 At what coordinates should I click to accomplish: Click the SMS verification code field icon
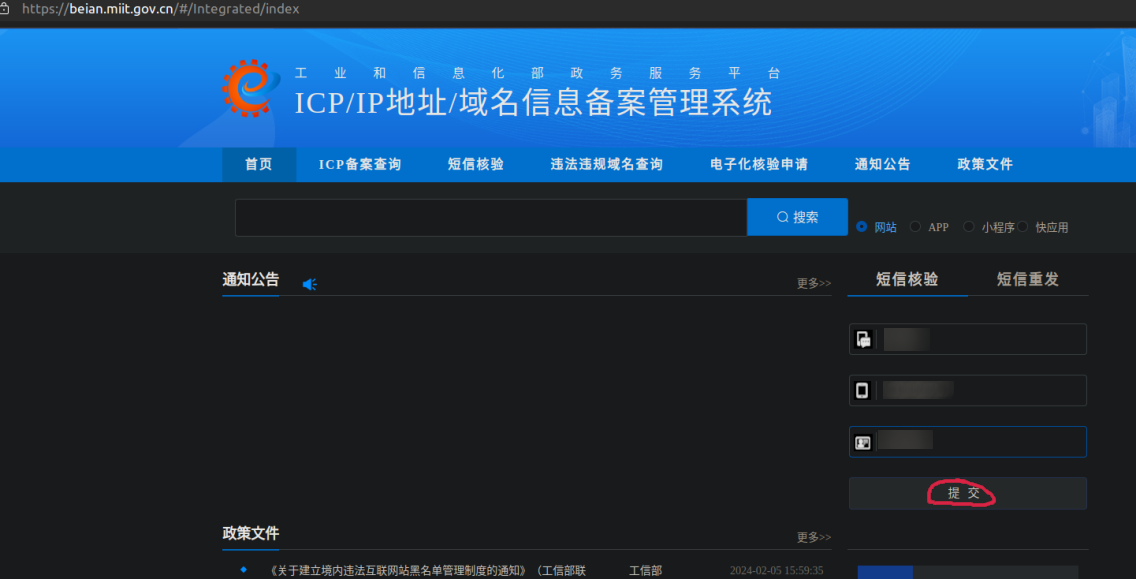863,339
